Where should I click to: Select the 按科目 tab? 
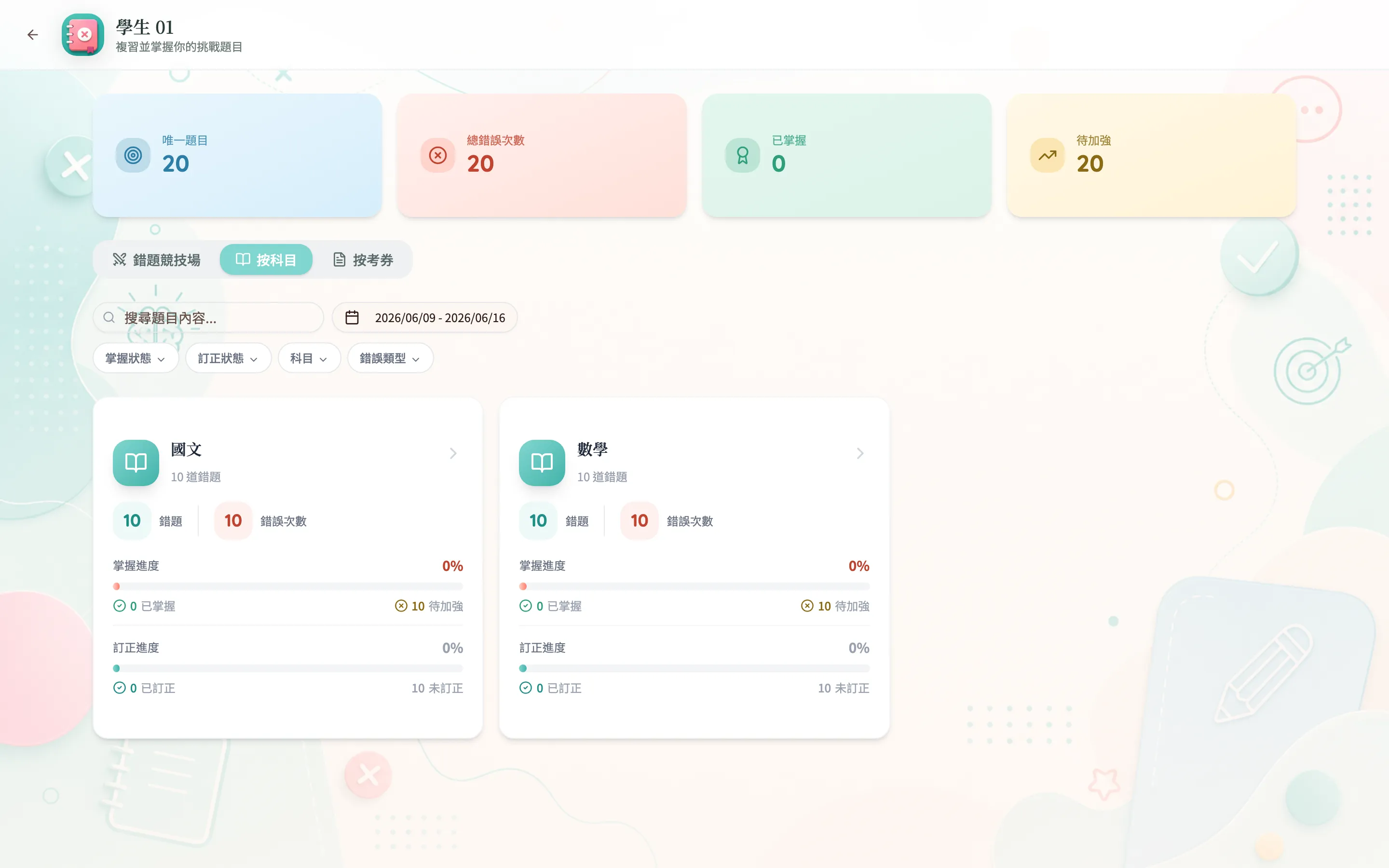[x=266, y=259]
